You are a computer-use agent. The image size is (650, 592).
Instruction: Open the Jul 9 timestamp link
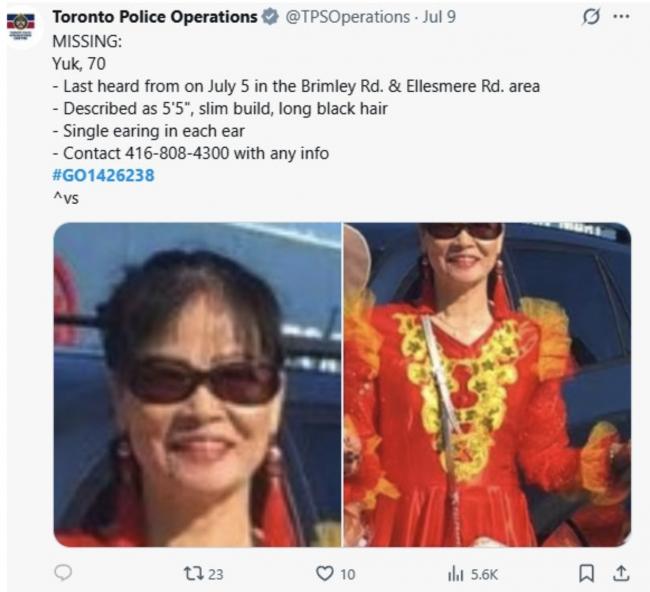[x=439, y=17]
